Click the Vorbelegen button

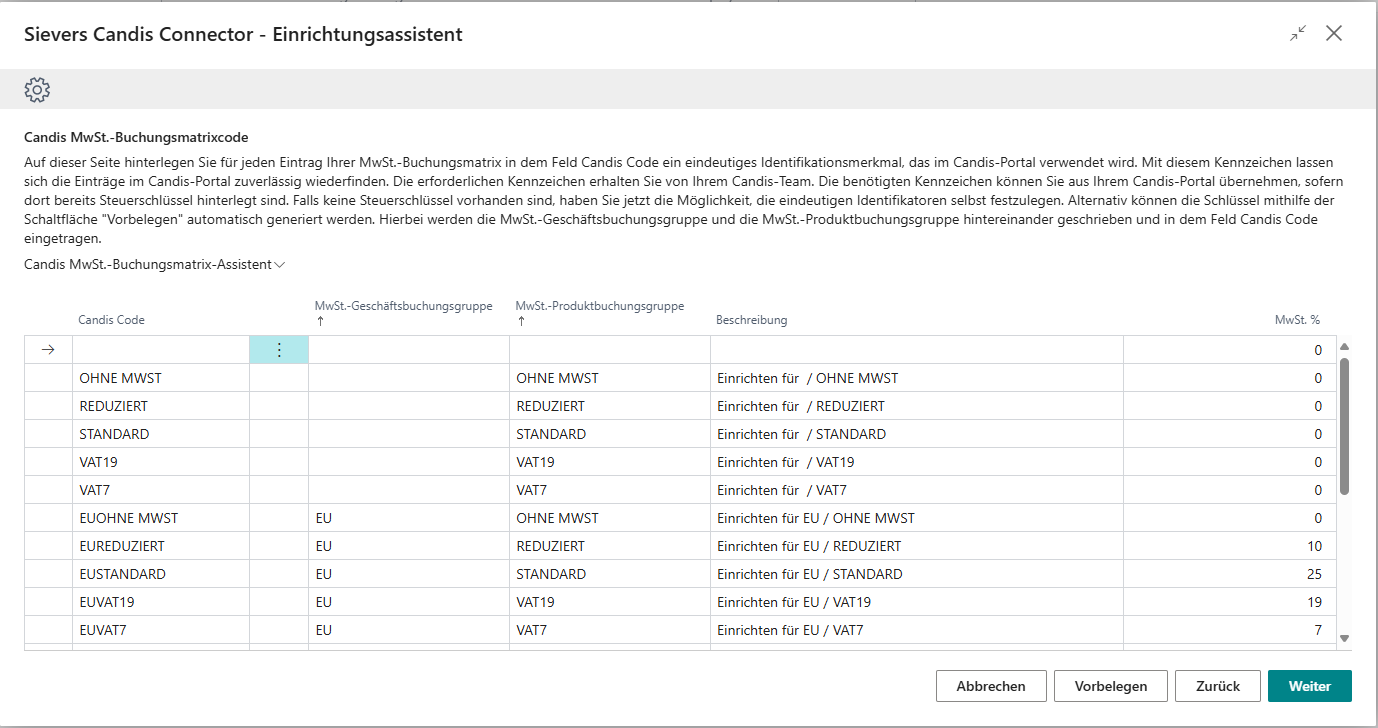pos(1110,686)
